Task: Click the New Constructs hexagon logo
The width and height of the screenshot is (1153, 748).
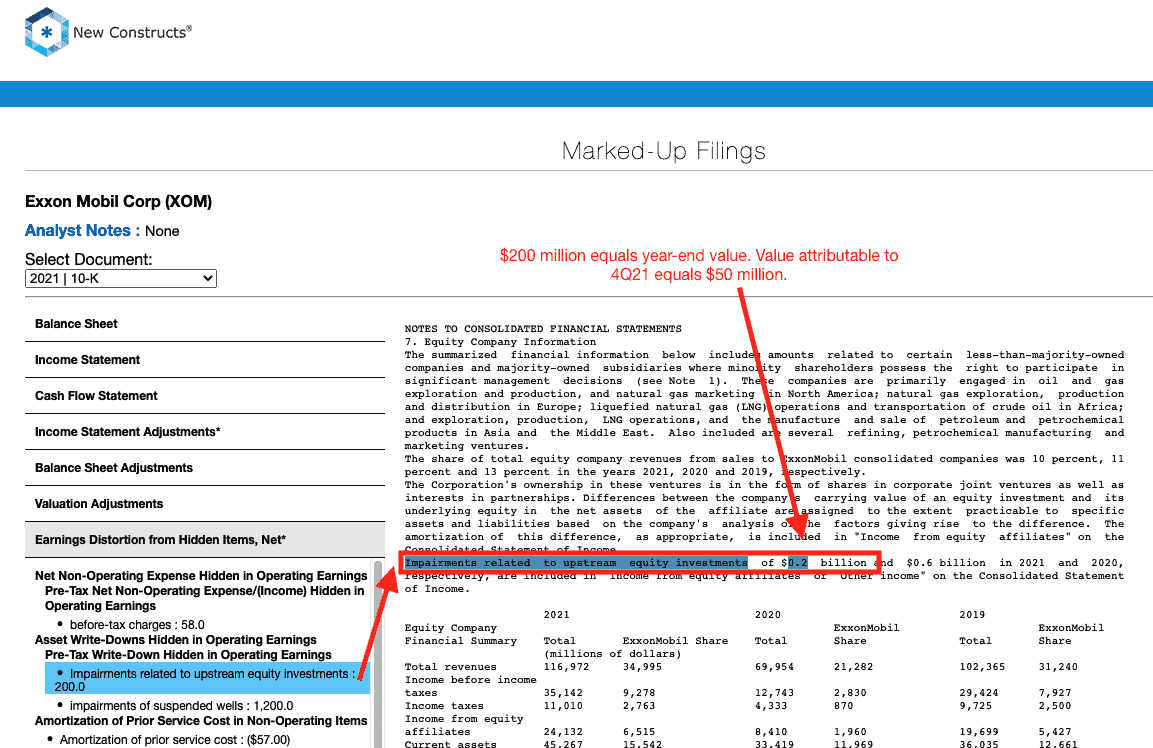Action: (46, 32)
